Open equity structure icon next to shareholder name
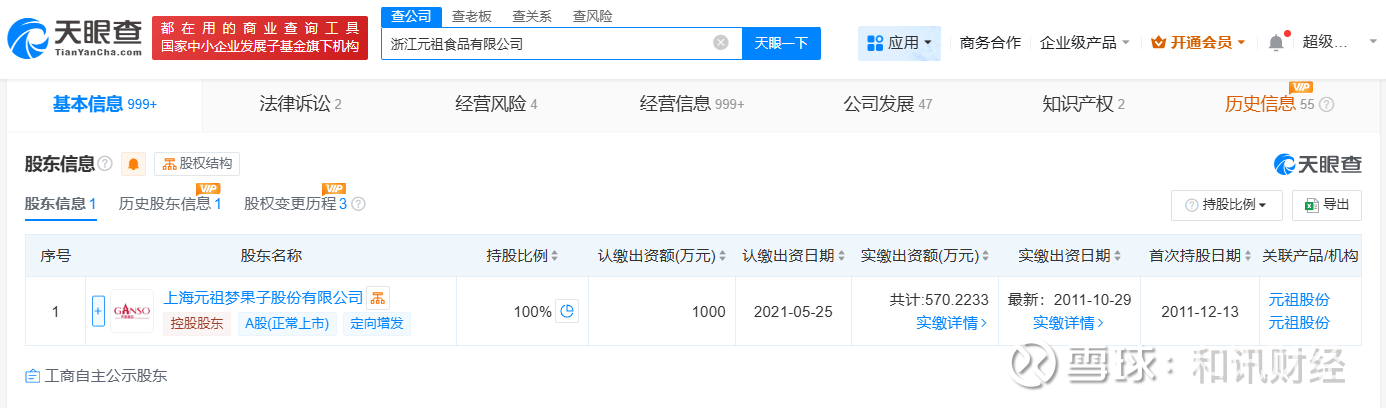1386x408 pixels. coord(378,297)
